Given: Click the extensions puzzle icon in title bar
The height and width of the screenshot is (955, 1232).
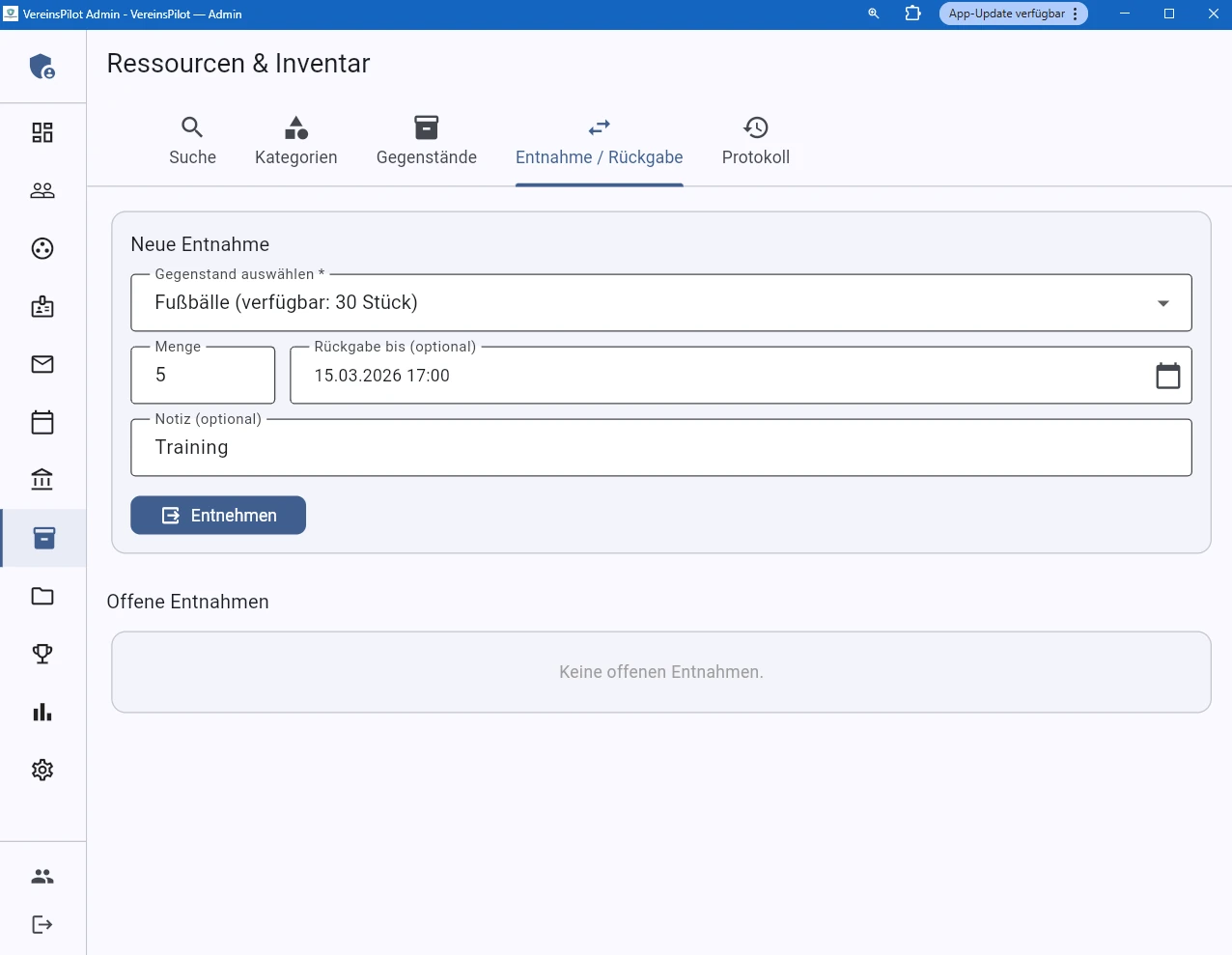Looking at the screenshot, I should [x=912, y=14].
